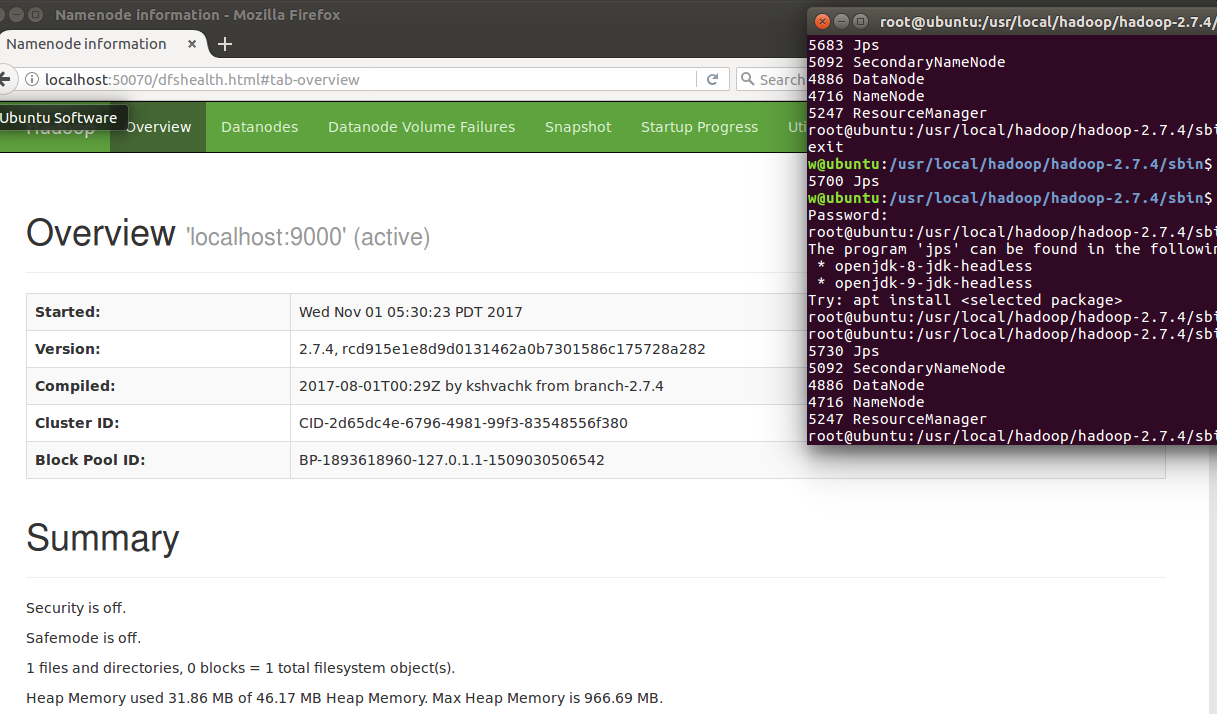Image resolution: width=1217 pixels, height=714 pixels.
Task: Close the Firefox window
Action: [0, 15]
